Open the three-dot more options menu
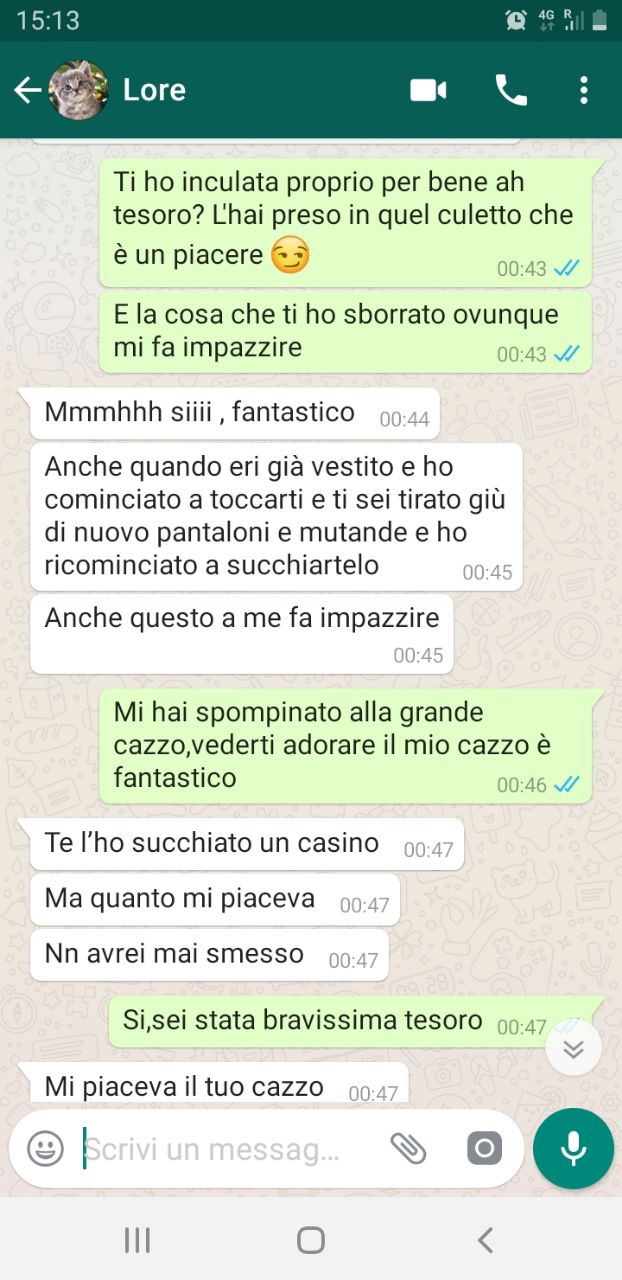Screen dimensions: 622x1280 (x=584, y=90)
